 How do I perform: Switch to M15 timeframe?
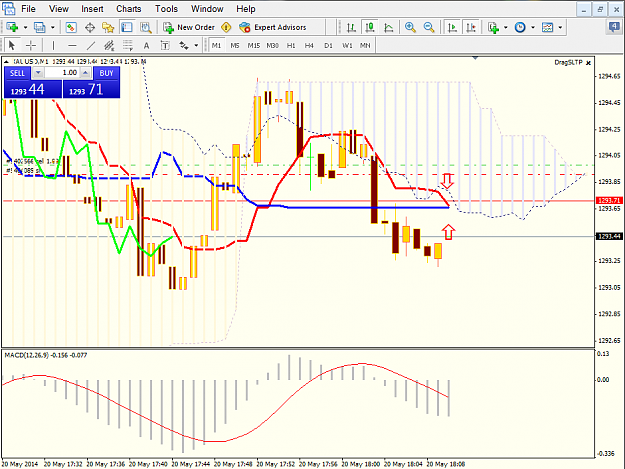(x=254, y=45)
